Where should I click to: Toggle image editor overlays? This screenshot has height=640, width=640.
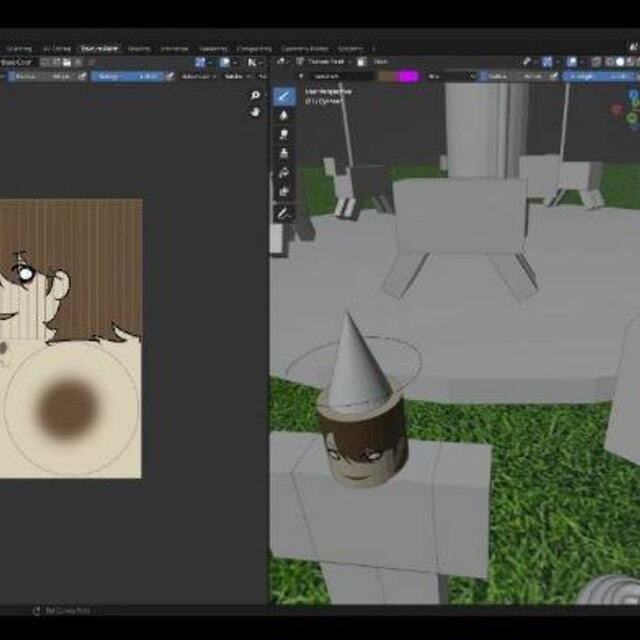click(x=224, y=62)
